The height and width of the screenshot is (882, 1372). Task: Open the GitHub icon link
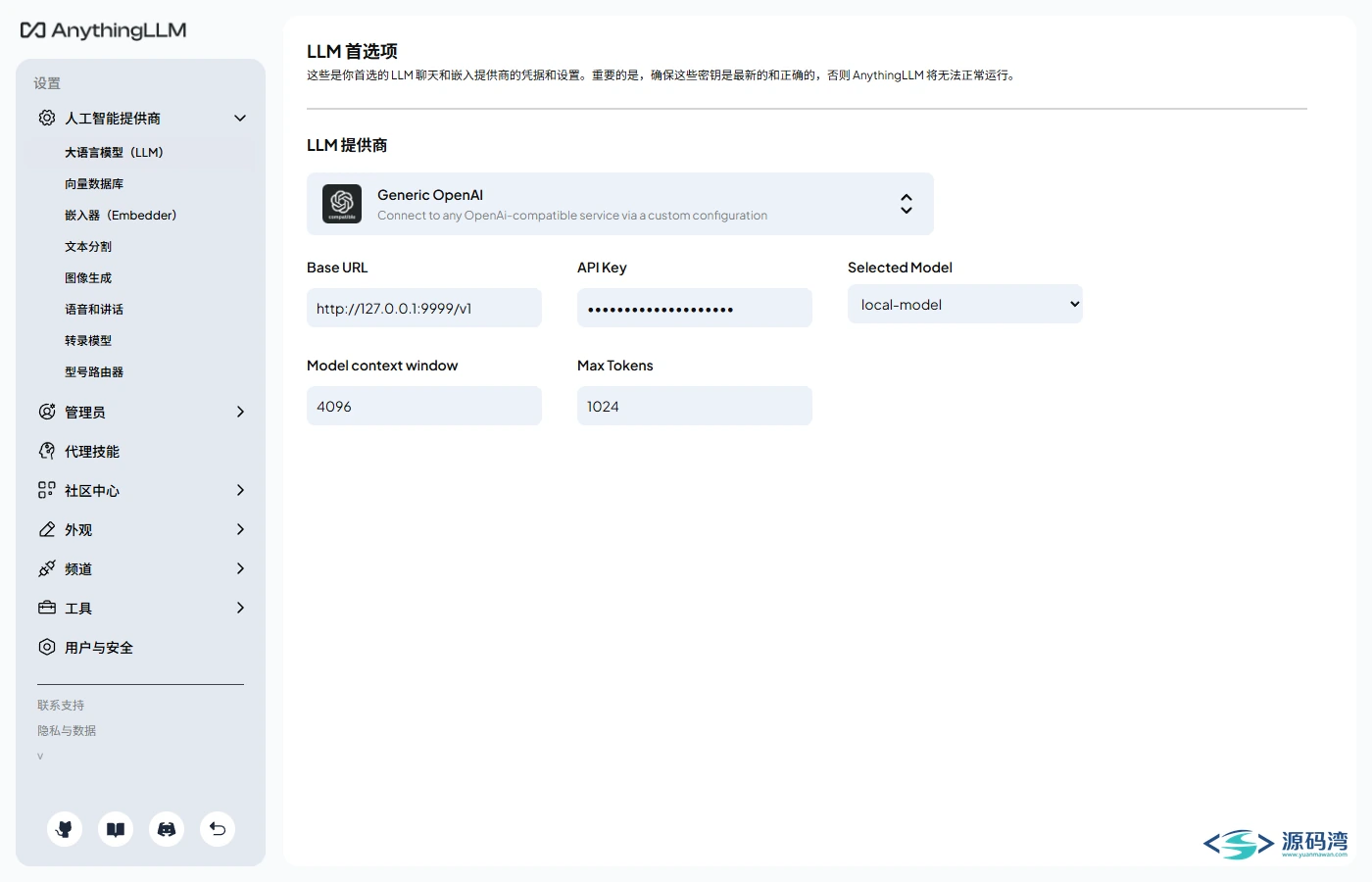coord(65,829)
